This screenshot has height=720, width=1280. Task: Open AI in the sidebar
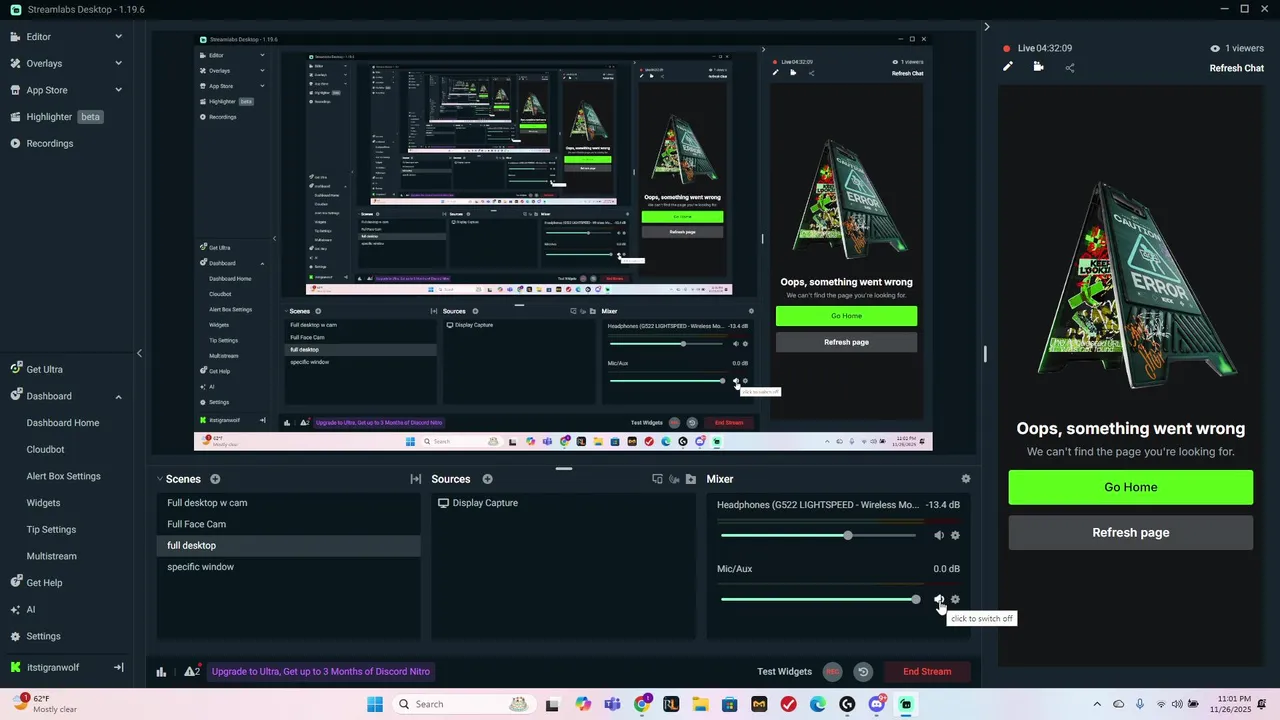23,609
